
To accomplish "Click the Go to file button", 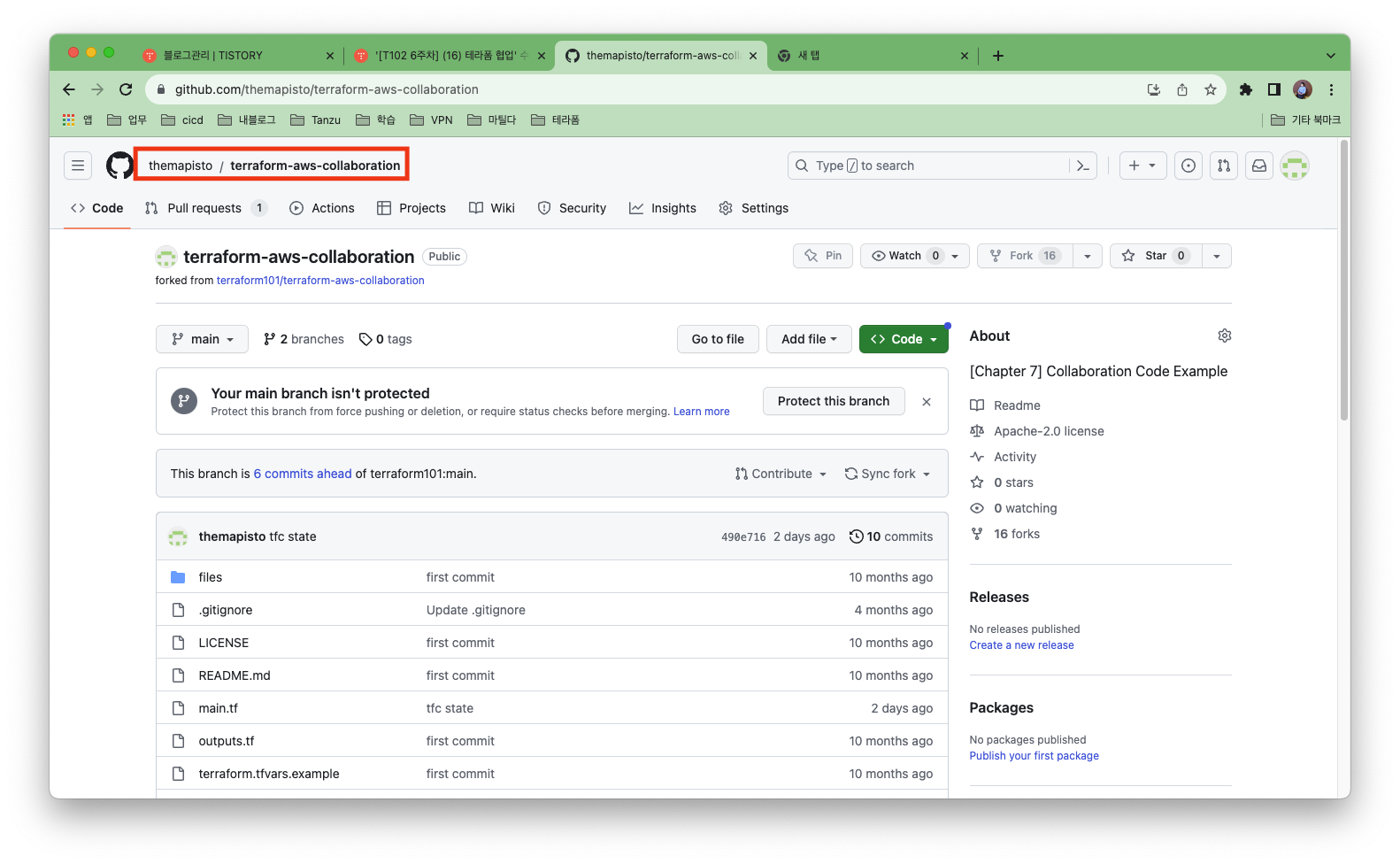I will pos(718,339).
